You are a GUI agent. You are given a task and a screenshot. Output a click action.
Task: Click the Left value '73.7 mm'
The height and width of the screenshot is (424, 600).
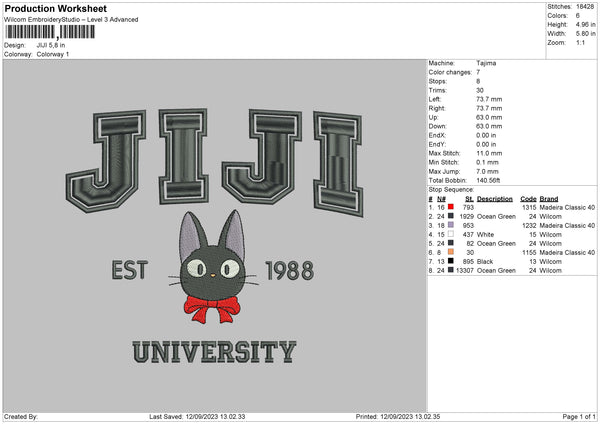tap(489, 99)
